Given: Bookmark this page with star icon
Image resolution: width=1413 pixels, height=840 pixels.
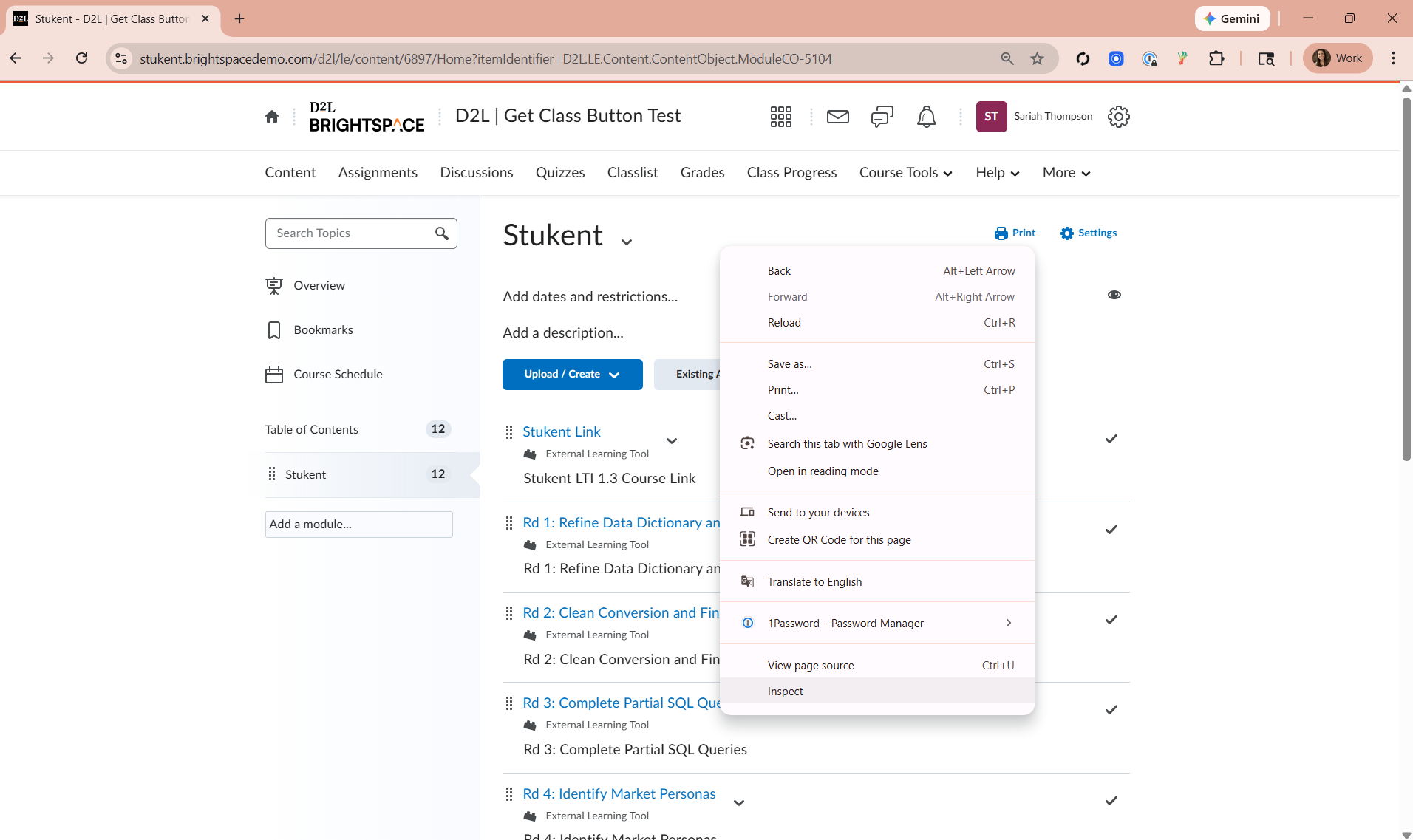Looking at the screenshot, I should point(1038,58).
